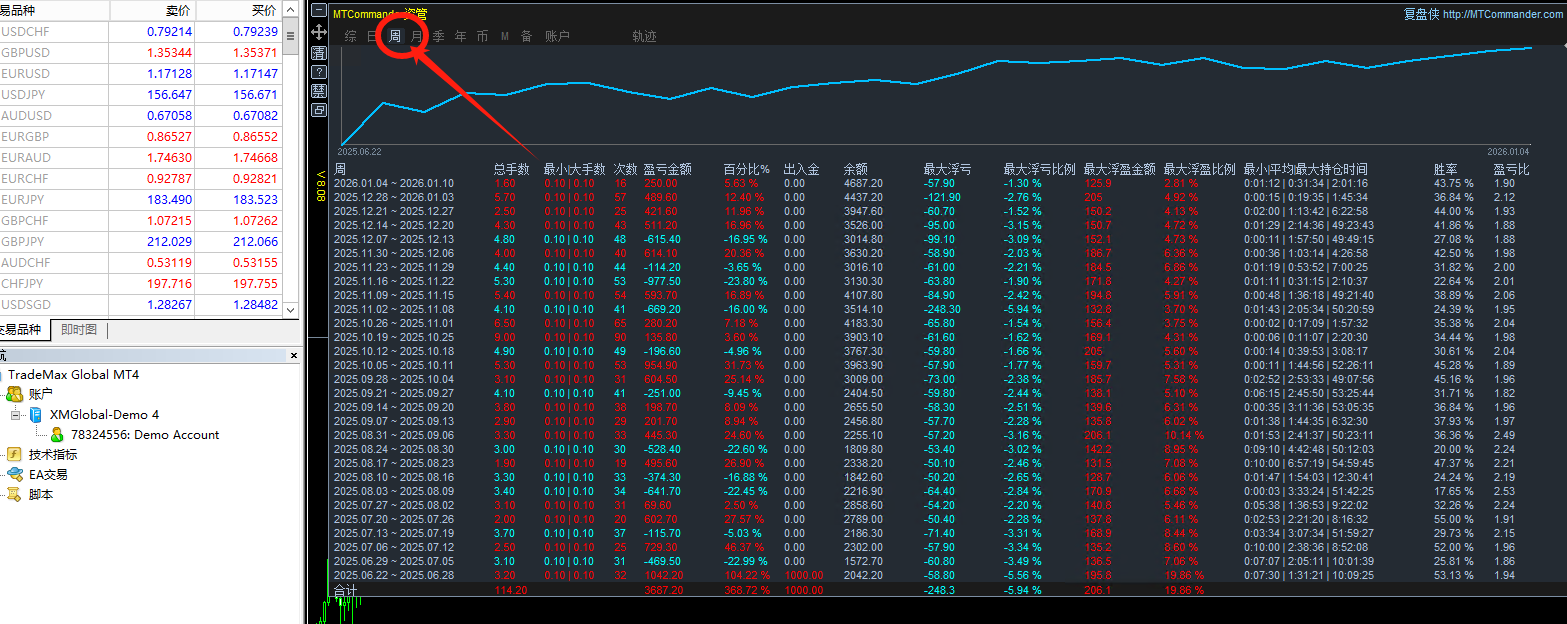Switch to the 即时图 tick chart tab

coord(79,330)
